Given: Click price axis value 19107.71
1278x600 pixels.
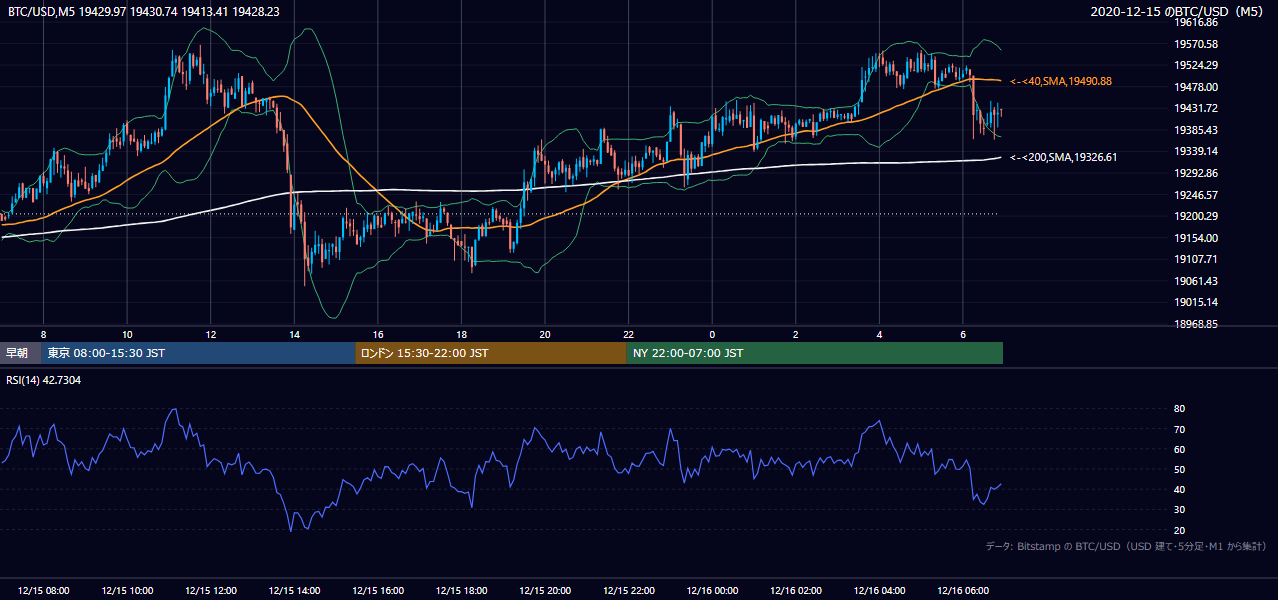Looking at the screenshot, I should 1196,259.
